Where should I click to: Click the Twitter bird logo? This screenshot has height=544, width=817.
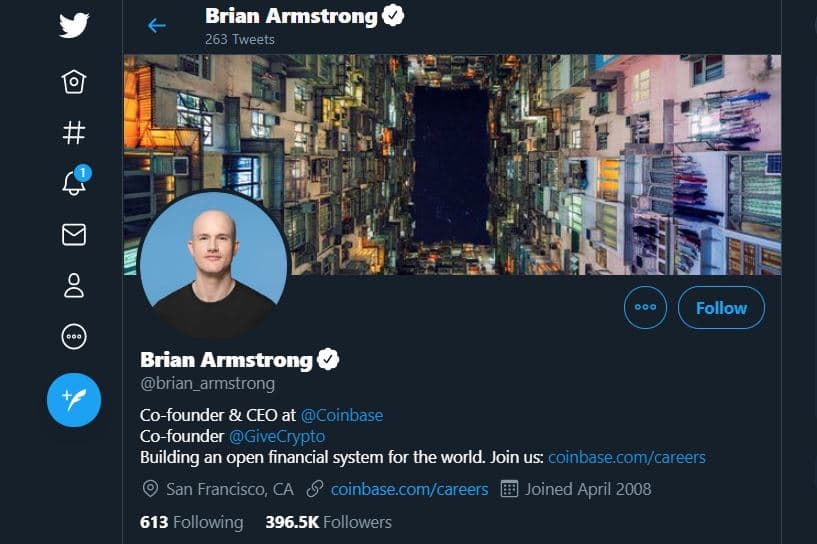74,26
